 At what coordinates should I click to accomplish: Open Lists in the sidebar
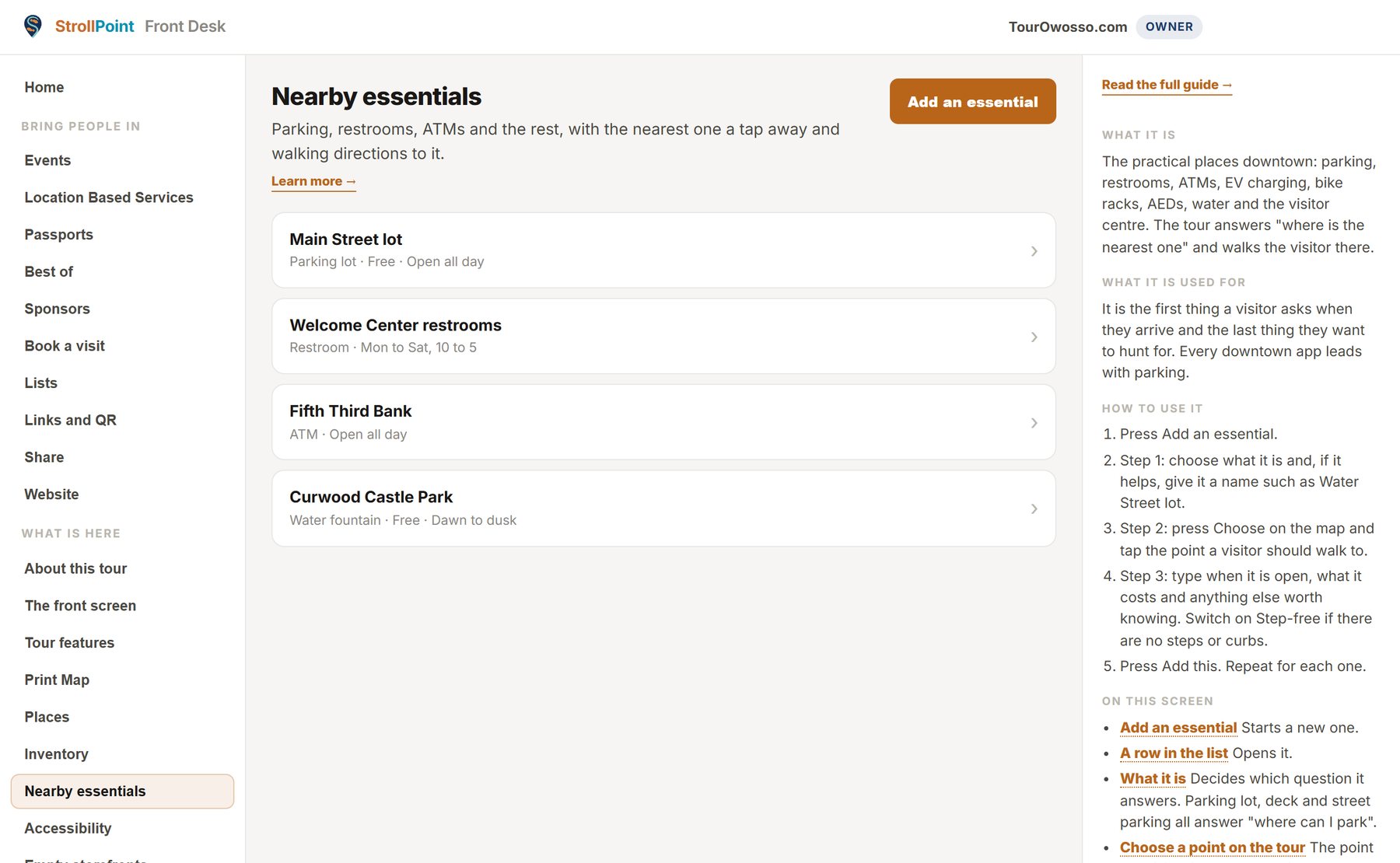122,383
